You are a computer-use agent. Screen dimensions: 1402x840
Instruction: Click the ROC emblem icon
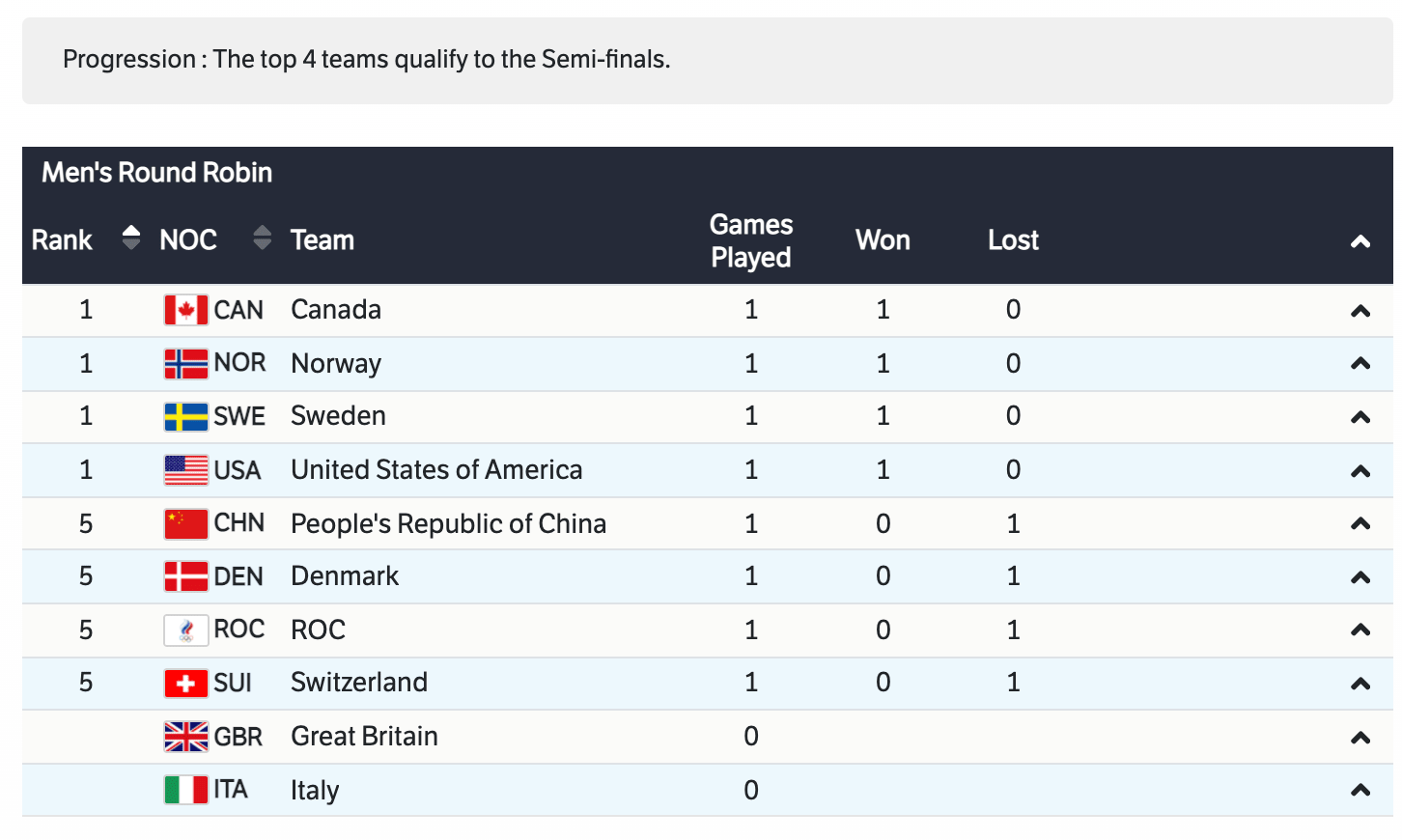(185, 630)
